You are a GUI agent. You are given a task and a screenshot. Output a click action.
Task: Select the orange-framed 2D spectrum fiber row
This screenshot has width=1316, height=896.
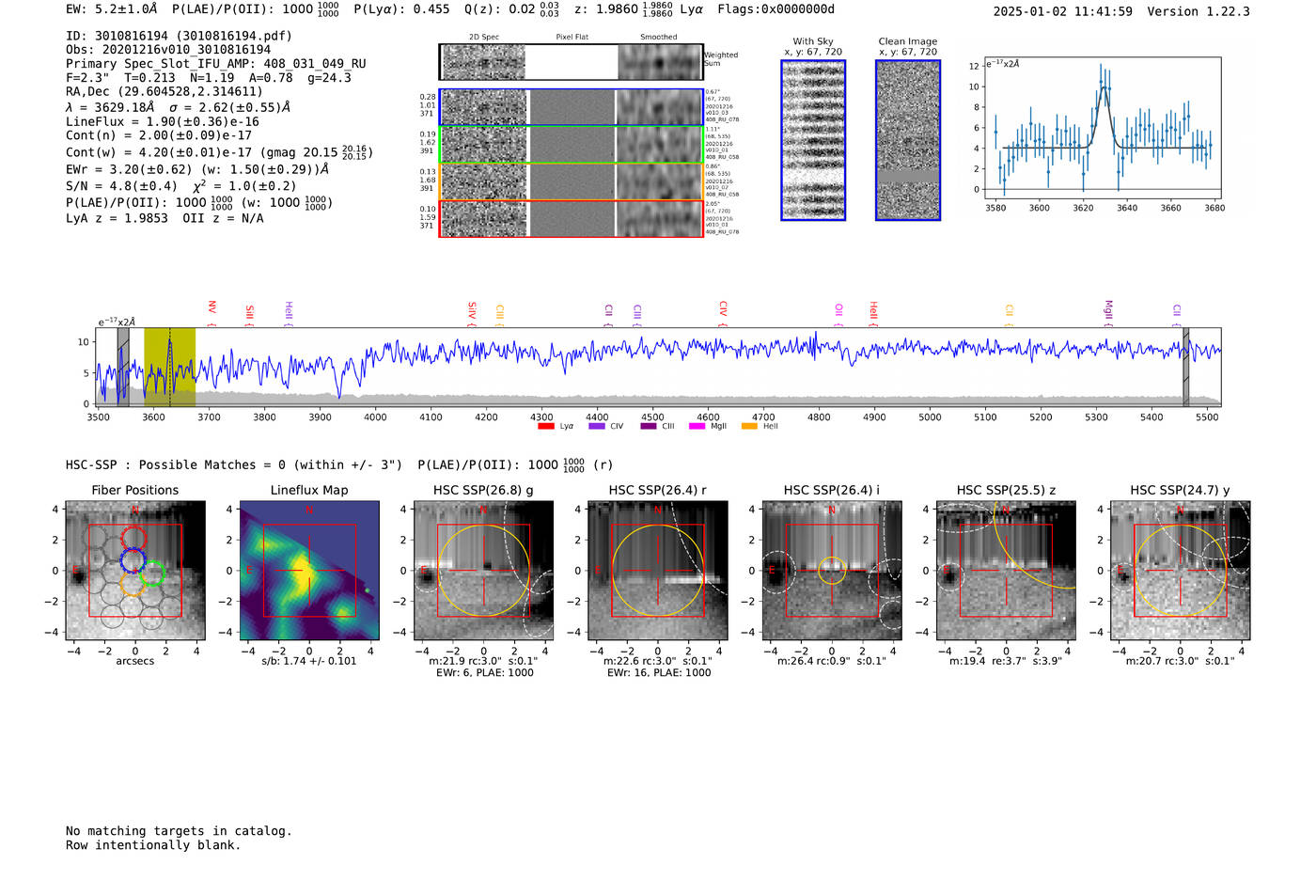[x=572, y=181]
